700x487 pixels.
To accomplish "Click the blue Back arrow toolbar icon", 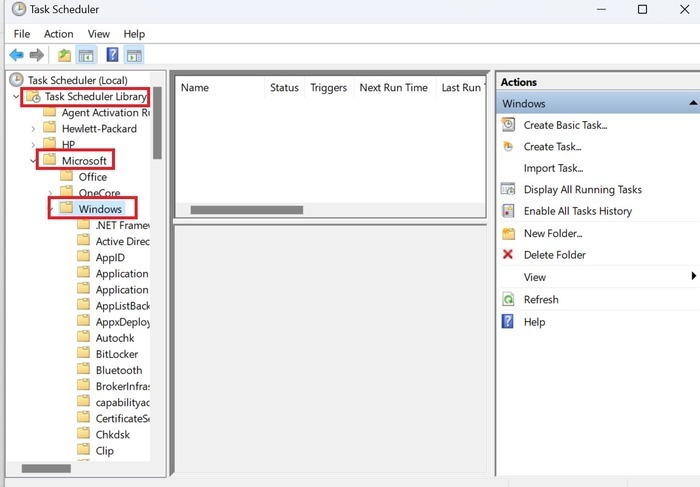I will pos(17,55).
